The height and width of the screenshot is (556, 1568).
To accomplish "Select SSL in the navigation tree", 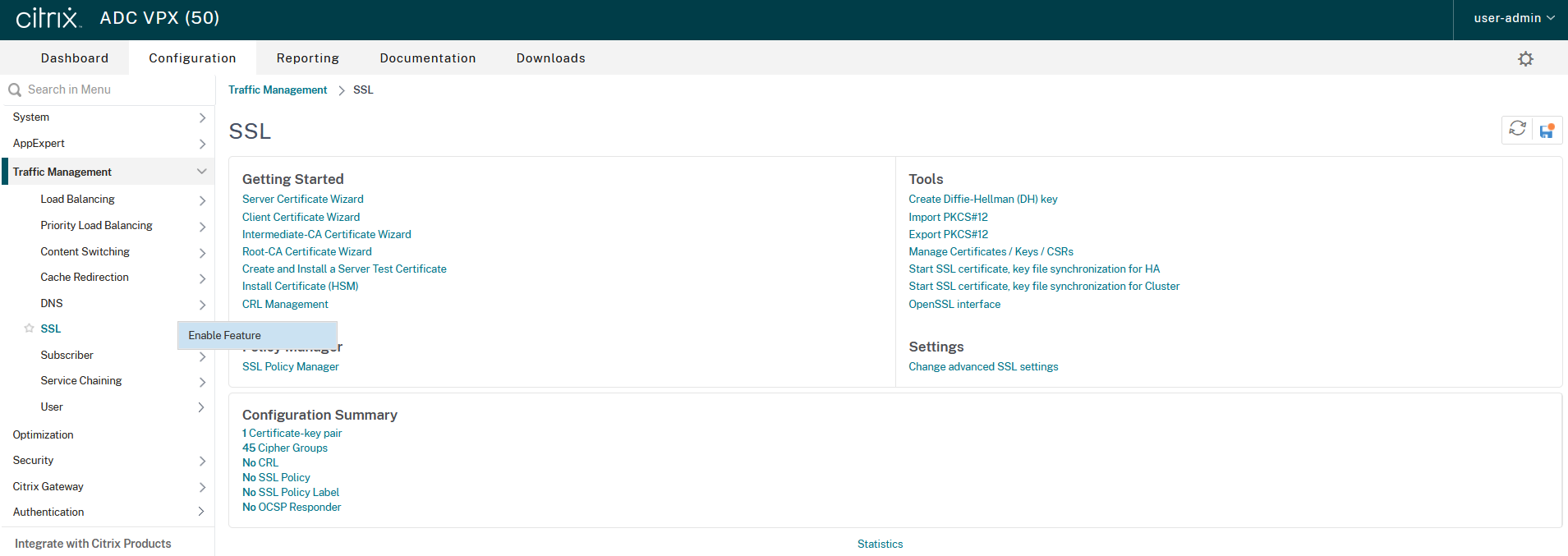I will [x=51, y=329].
